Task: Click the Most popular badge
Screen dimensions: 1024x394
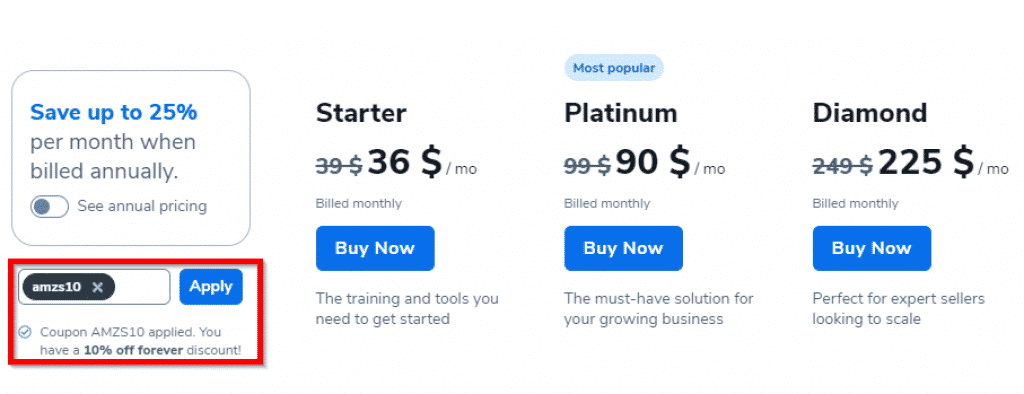Action: [614, 68]
